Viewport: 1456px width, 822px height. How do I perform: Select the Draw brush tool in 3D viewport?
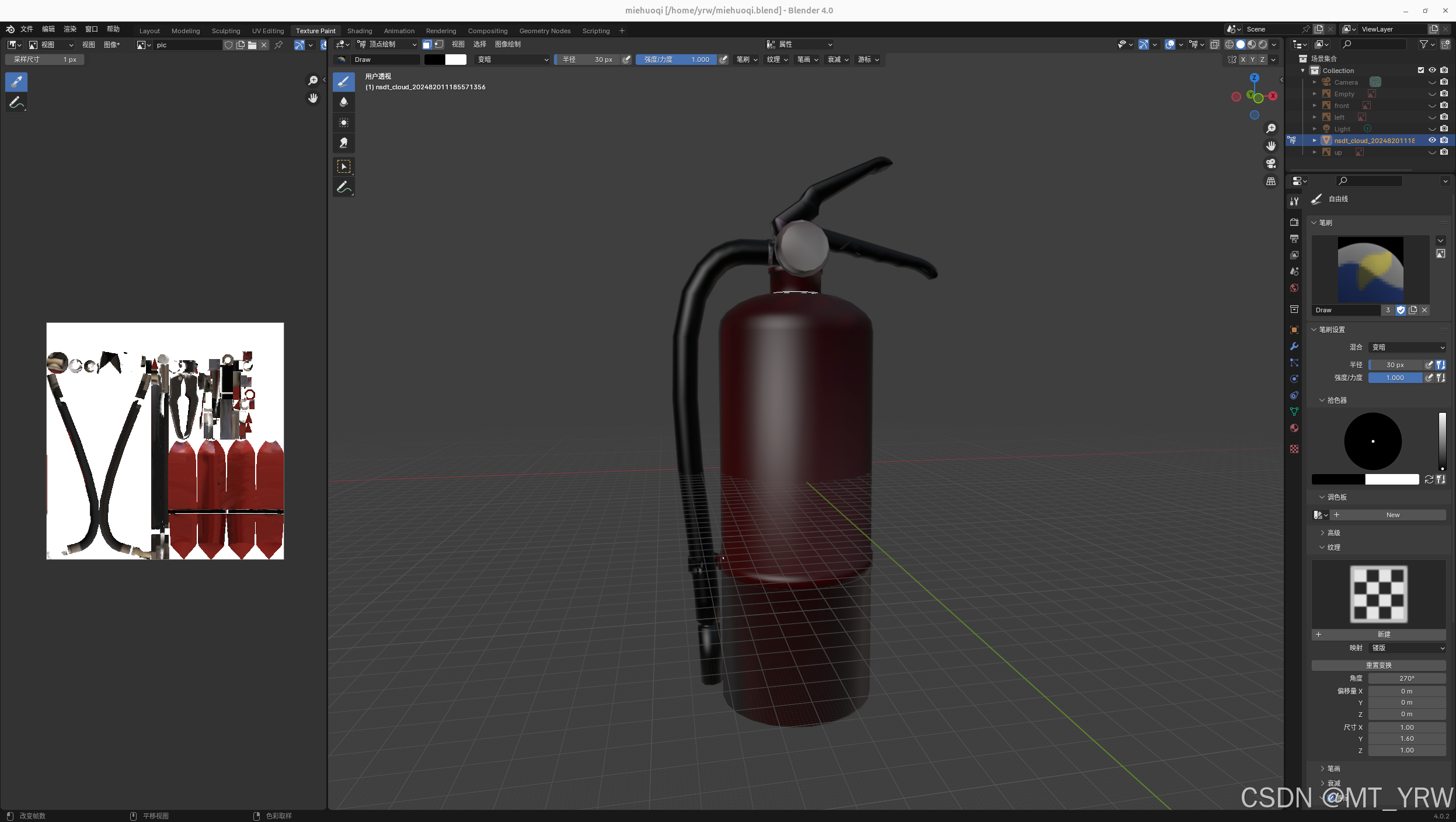[x=344, y=82]
